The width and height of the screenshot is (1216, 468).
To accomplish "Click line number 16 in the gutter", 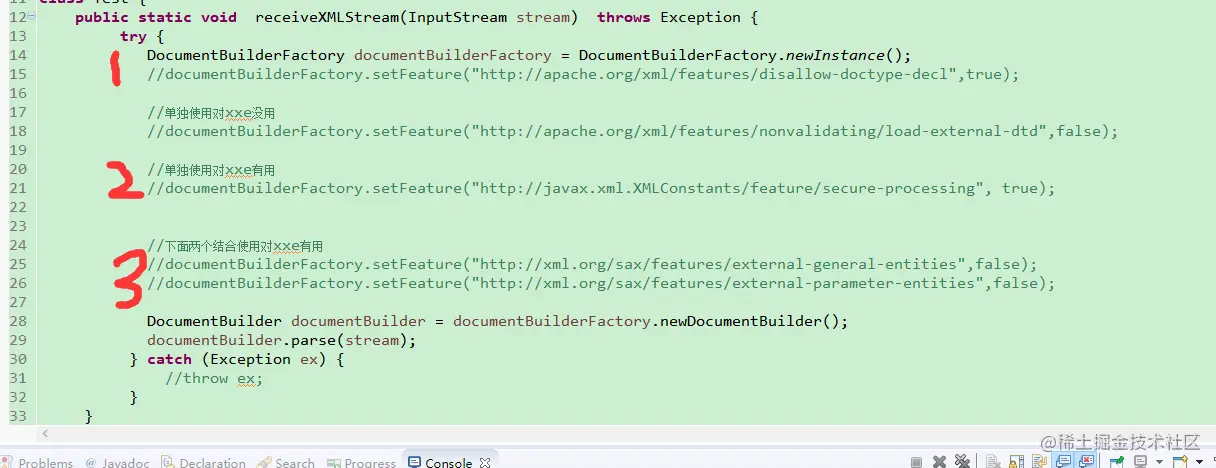I will pos(18,93).
